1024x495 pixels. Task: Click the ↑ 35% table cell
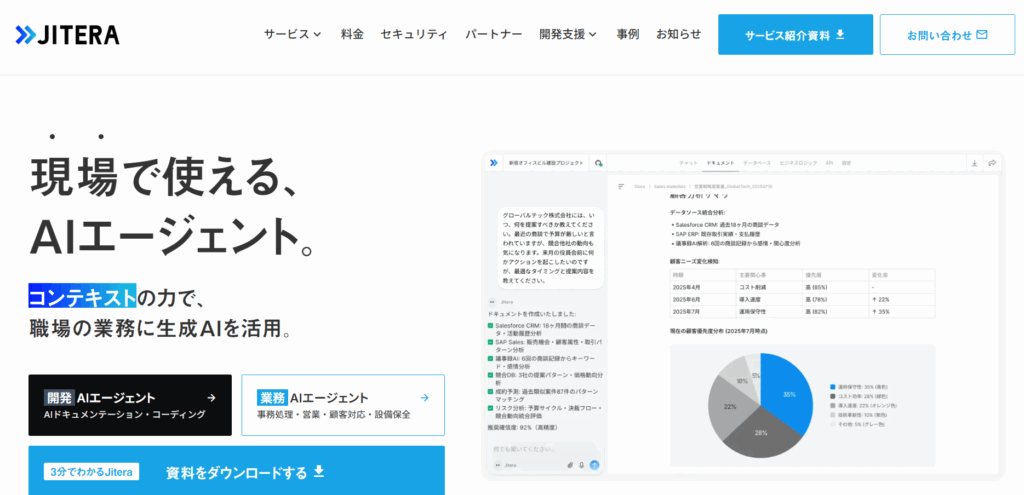(x=901, y=311)
